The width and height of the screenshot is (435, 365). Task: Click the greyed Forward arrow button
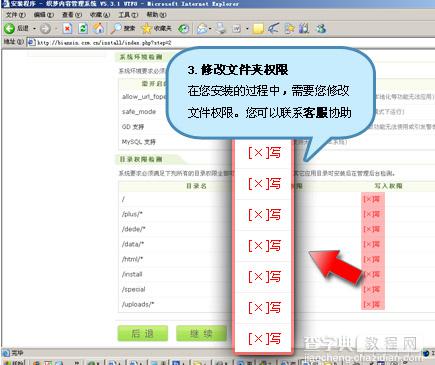click(x=45, y=29)
